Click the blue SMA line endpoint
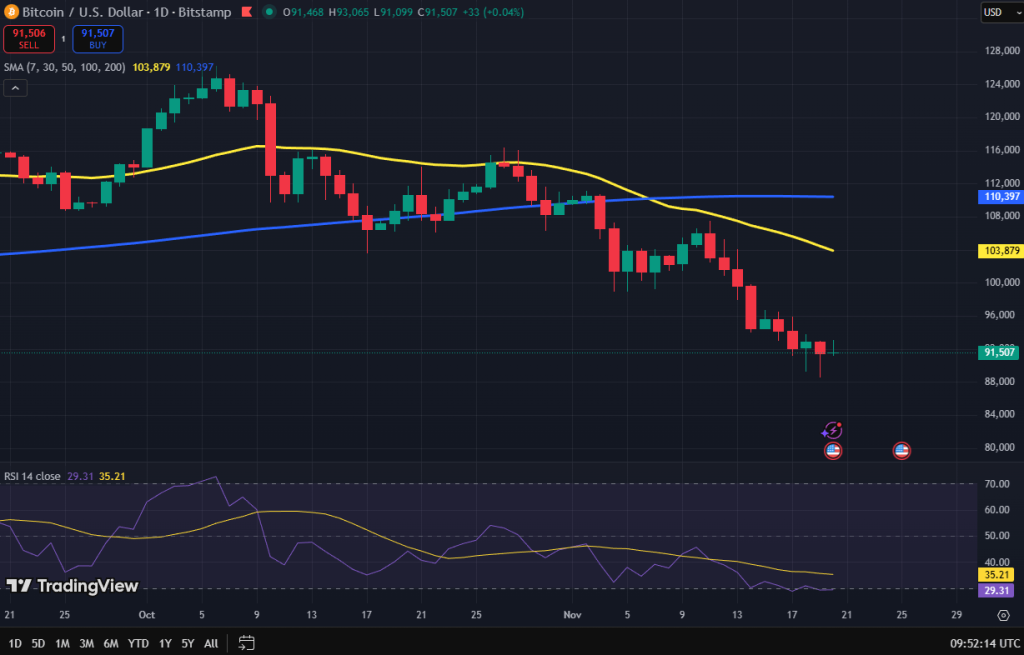The width and height of the screenshot is (1024, 655). point(833,197)
